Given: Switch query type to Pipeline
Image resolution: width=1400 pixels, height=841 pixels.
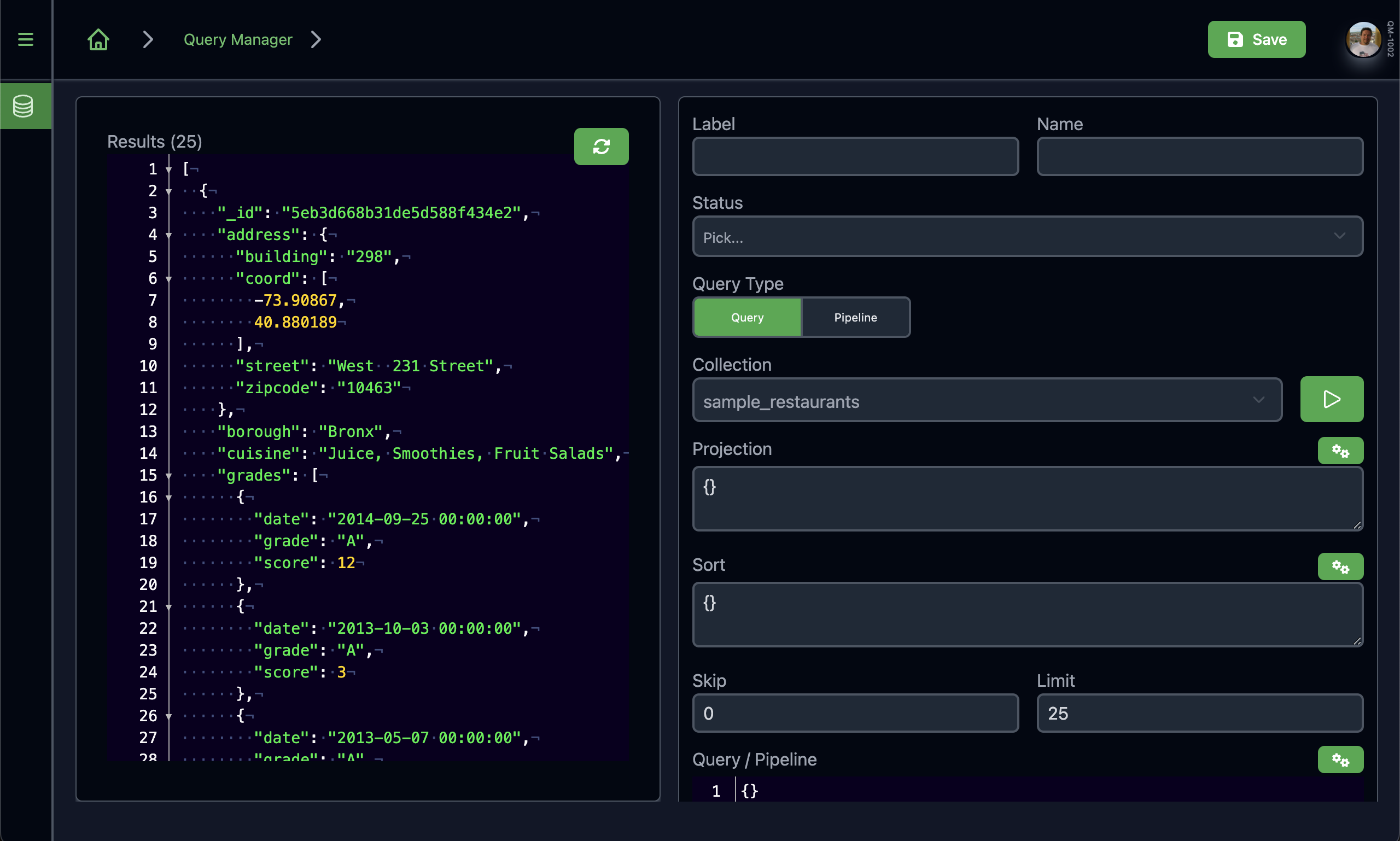Looking at the screenshot, I should tap(855, 317).
